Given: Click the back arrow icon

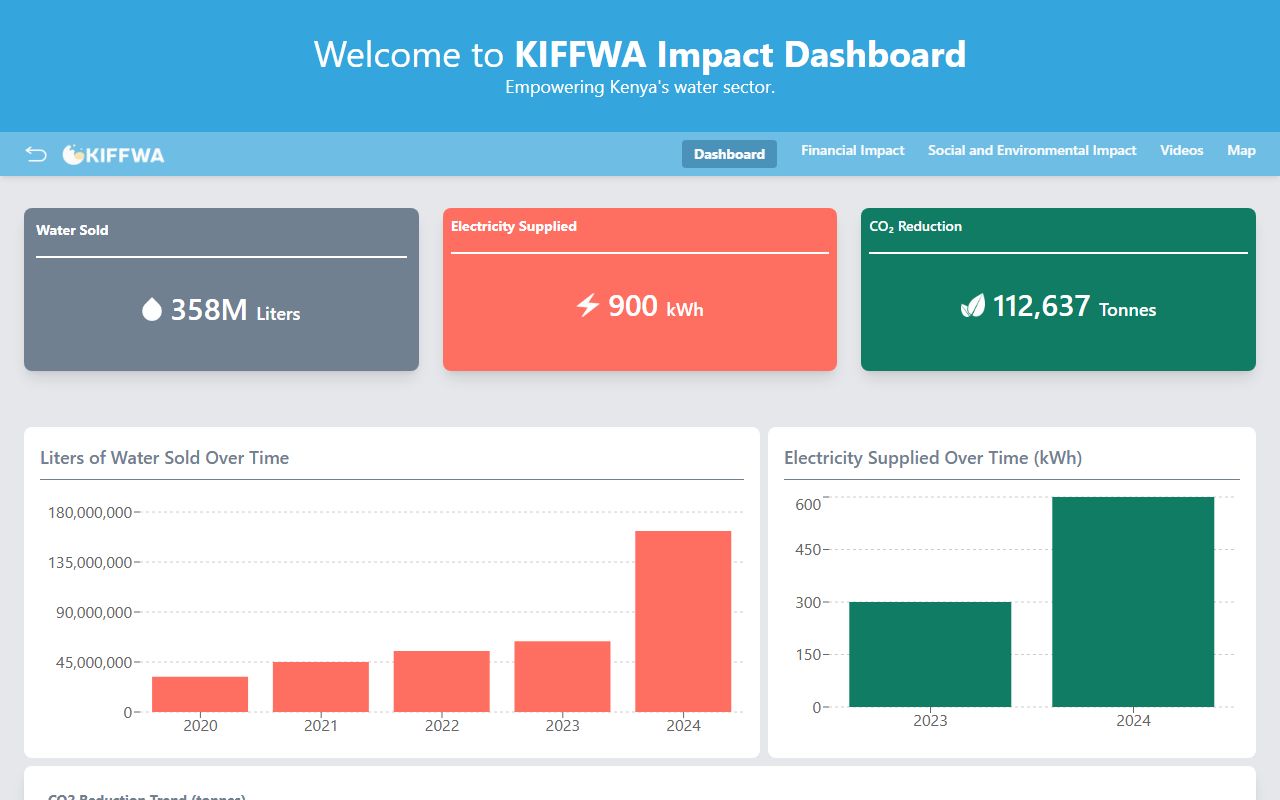Looking at the screenshot, I should 36,154.
